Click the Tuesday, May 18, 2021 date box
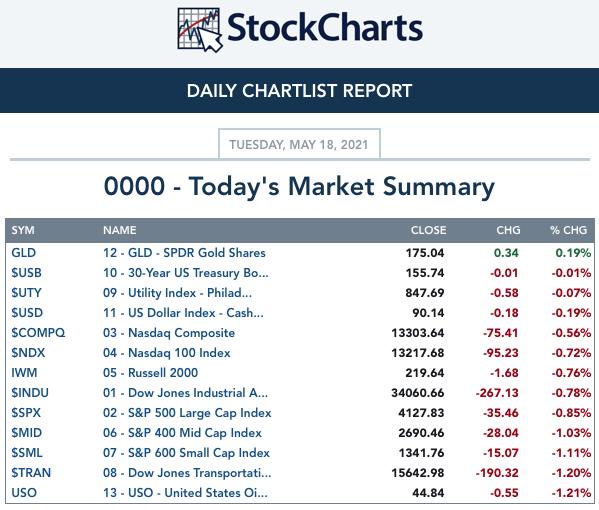This screenshot has width=599, height=510. [x=299, y=144]
